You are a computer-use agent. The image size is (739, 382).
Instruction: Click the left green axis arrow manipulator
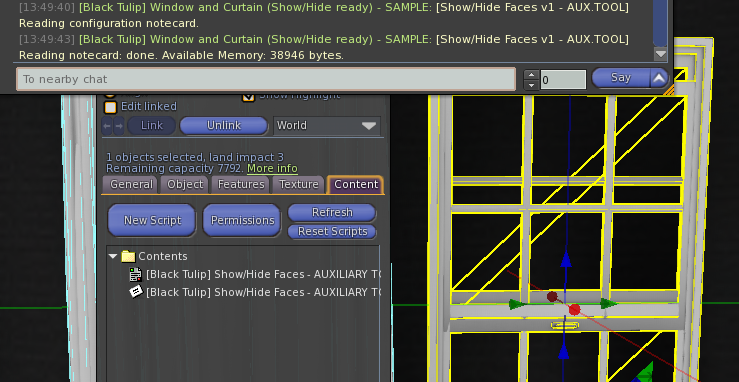click(517, 304)
